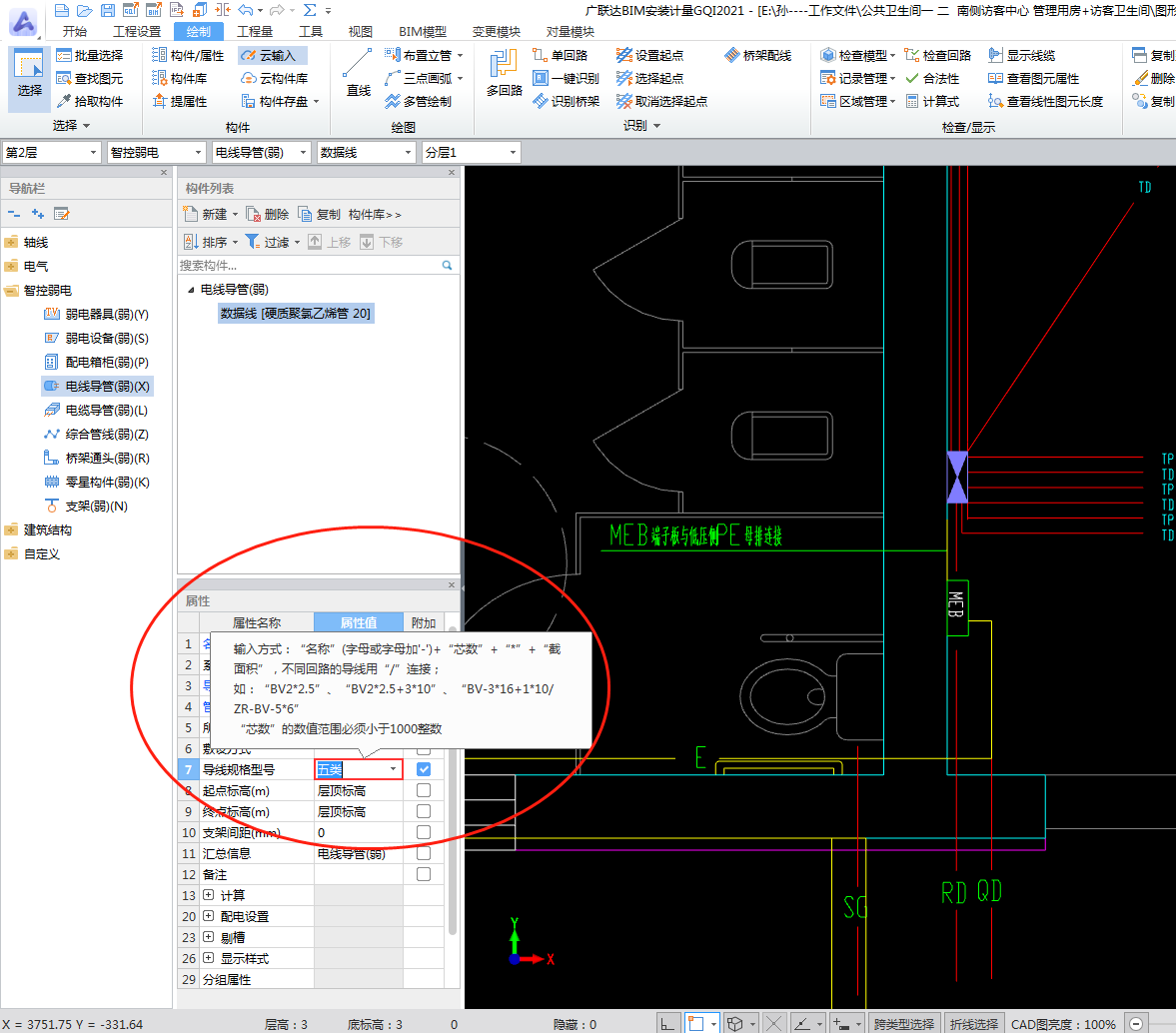
Task: Expand the 配电设置 property group
Action: [x=209, y=916]
